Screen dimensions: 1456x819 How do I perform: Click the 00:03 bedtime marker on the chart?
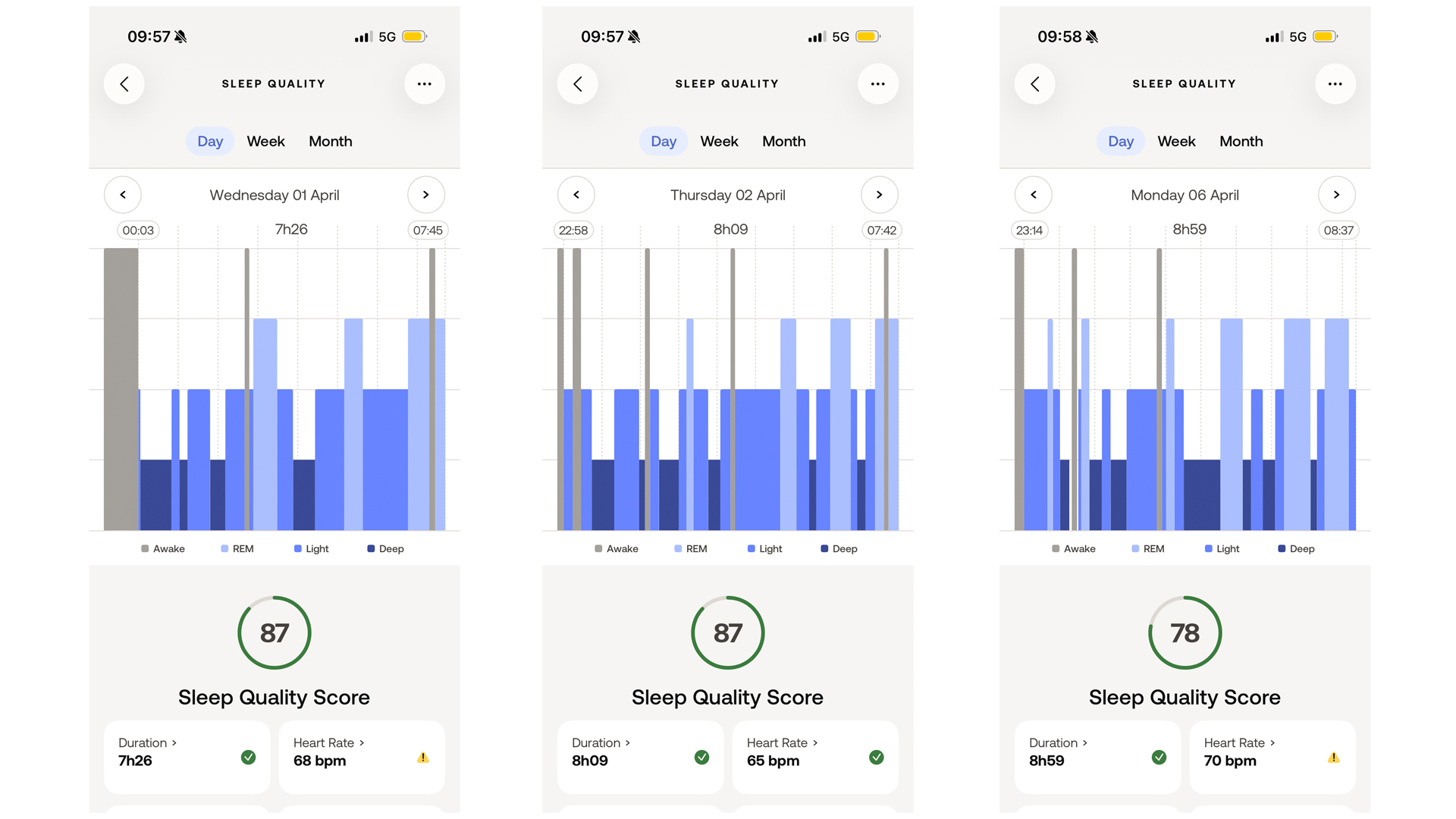(138, 231)
